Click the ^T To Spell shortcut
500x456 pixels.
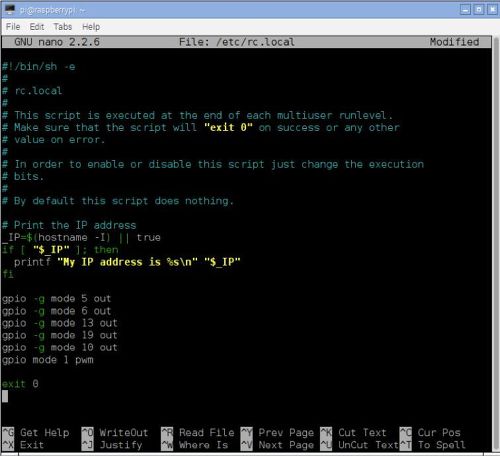click(x=433, y=445)
